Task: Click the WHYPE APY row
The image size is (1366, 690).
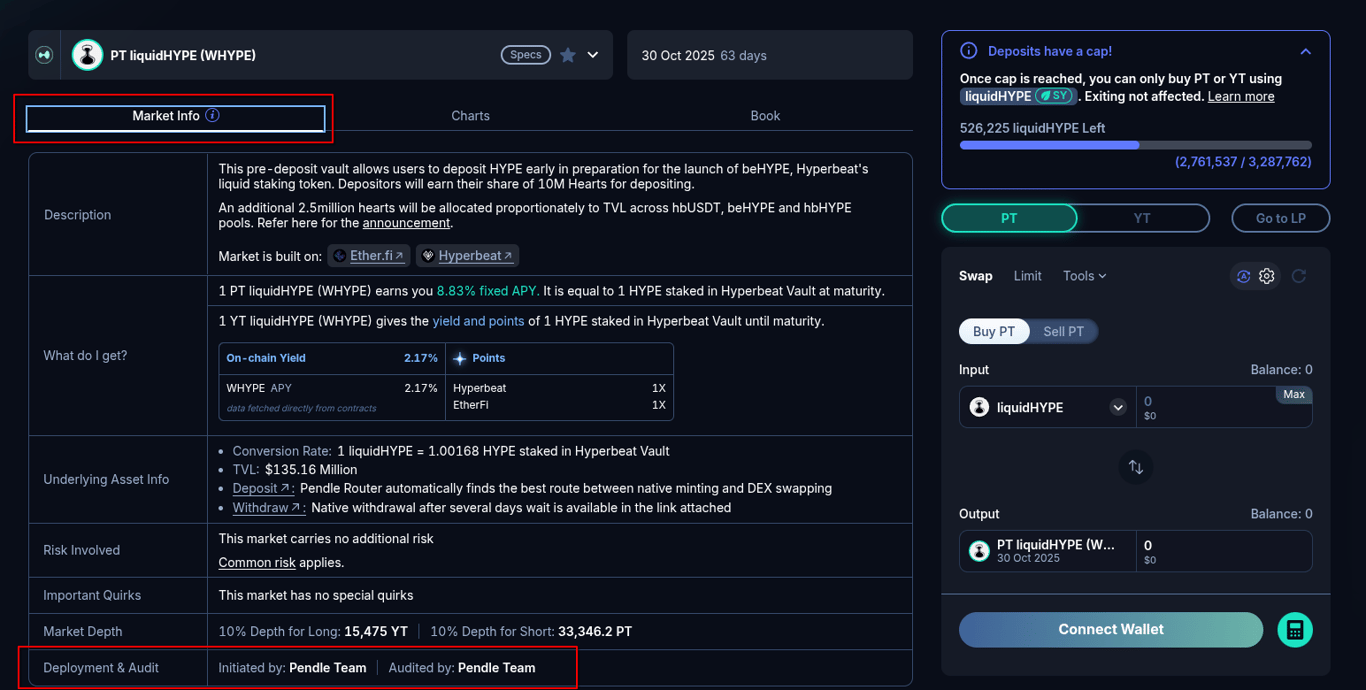Action: point(332,388)
